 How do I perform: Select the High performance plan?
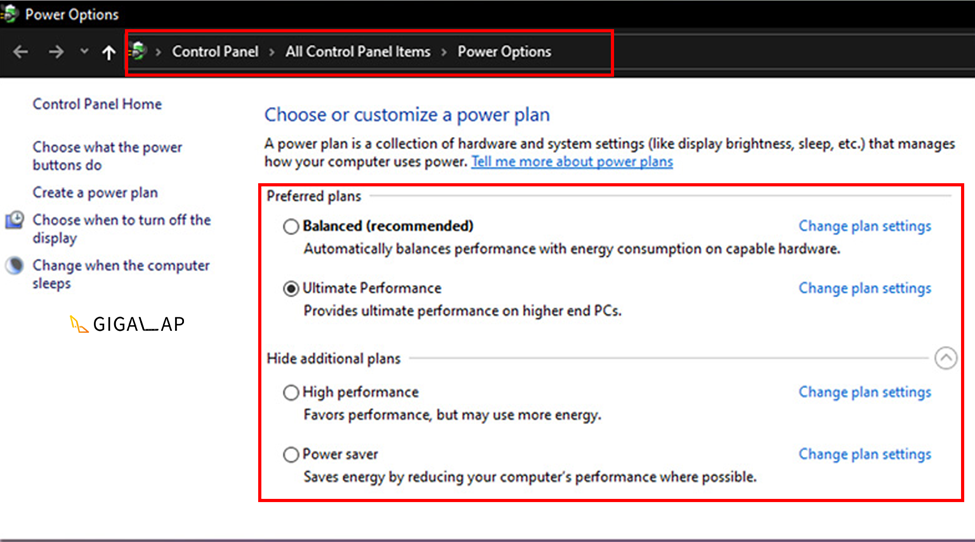click(x=291, y=393)
